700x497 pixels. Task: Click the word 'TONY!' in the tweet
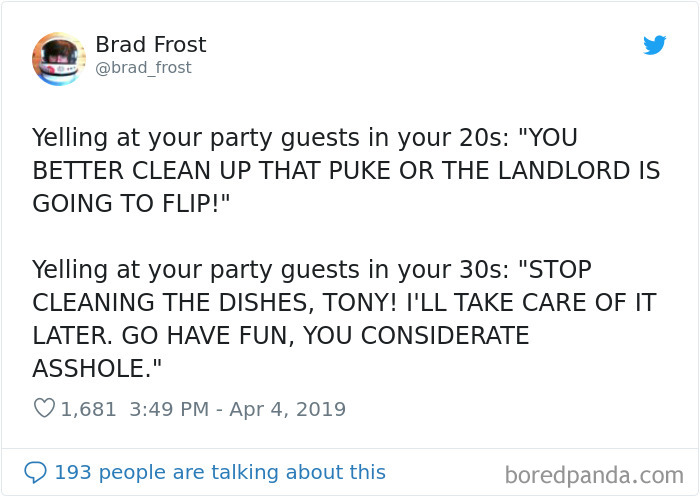click(x=359, y=303)
